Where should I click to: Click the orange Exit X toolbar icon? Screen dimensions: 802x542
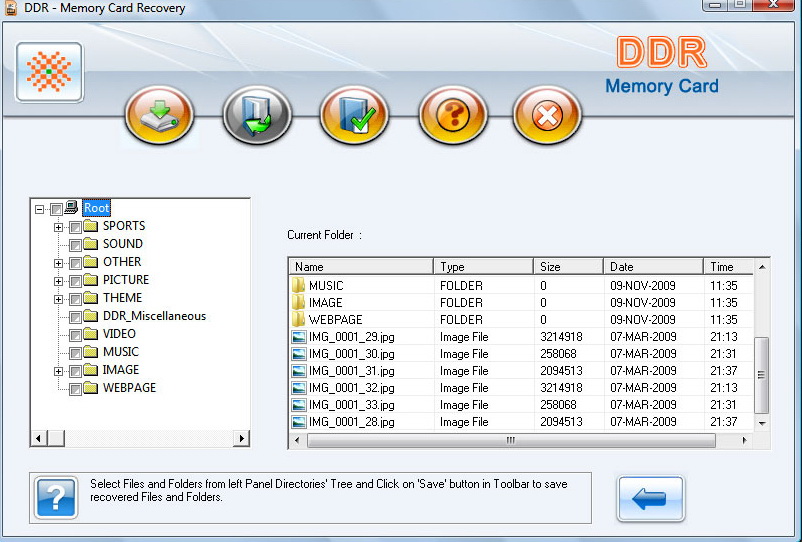pos(547,116)
